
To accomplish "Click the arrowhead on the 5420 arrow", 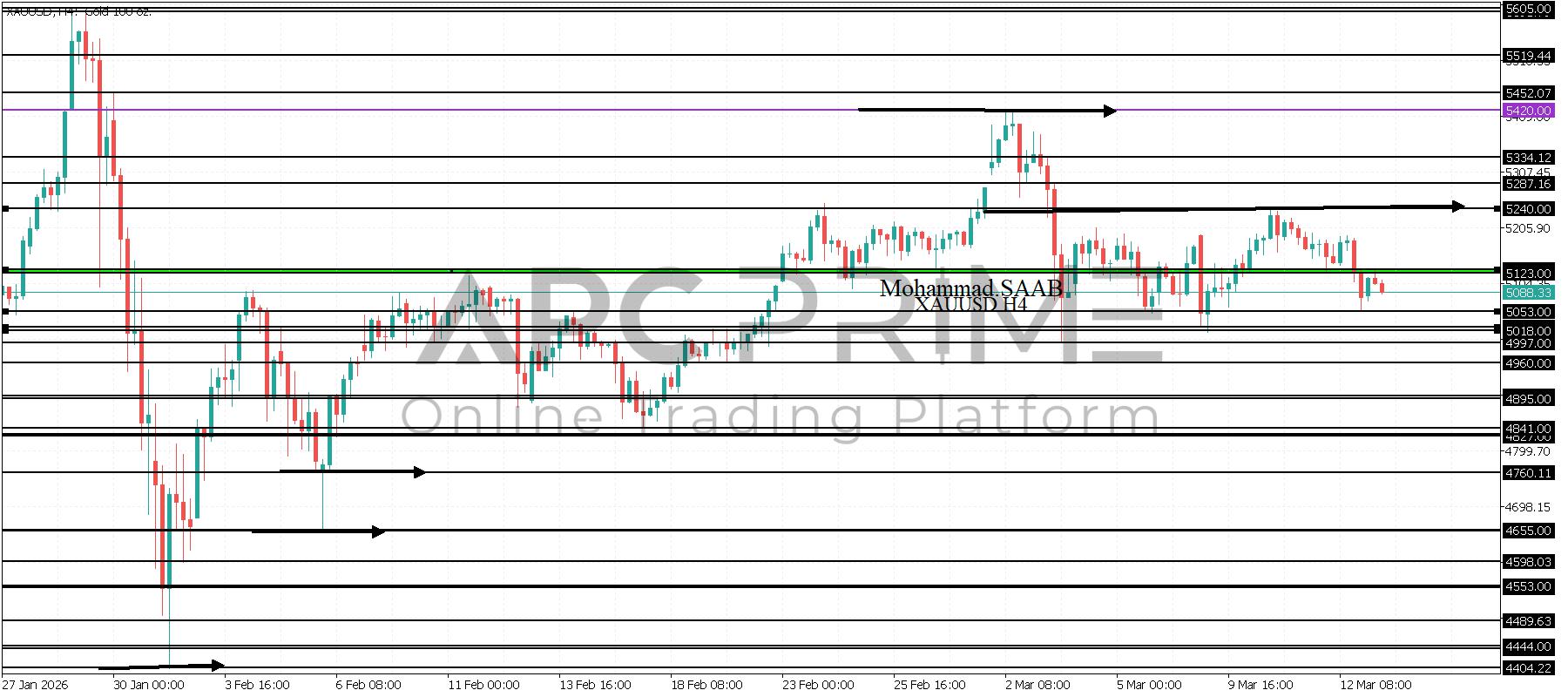I will 1110,111.
